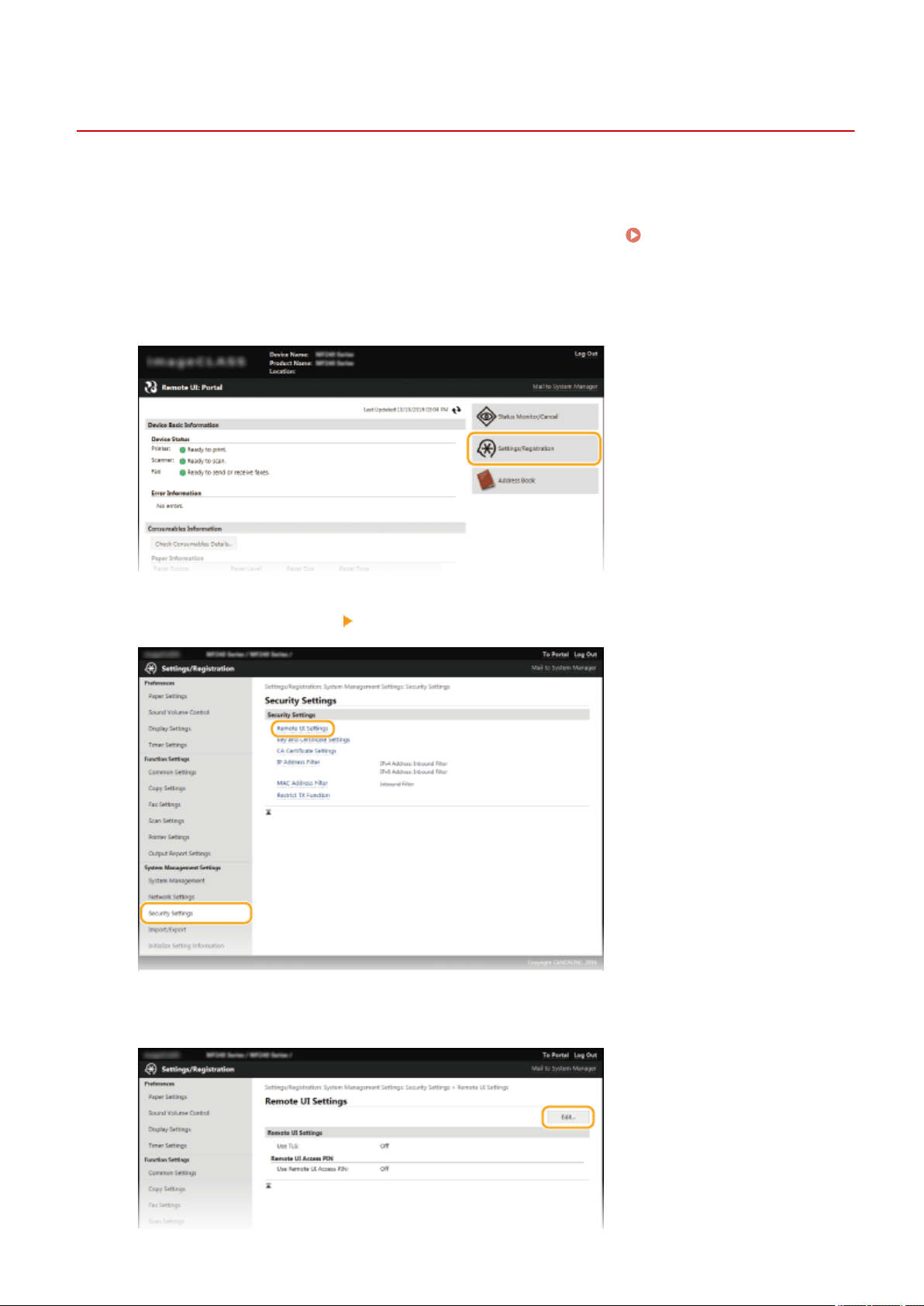Select Common Settings in Remote UI Settings page sidebar
The height and width of the screenshot is (1306, 924).
pyautogui.click(x=172, y=1173)
